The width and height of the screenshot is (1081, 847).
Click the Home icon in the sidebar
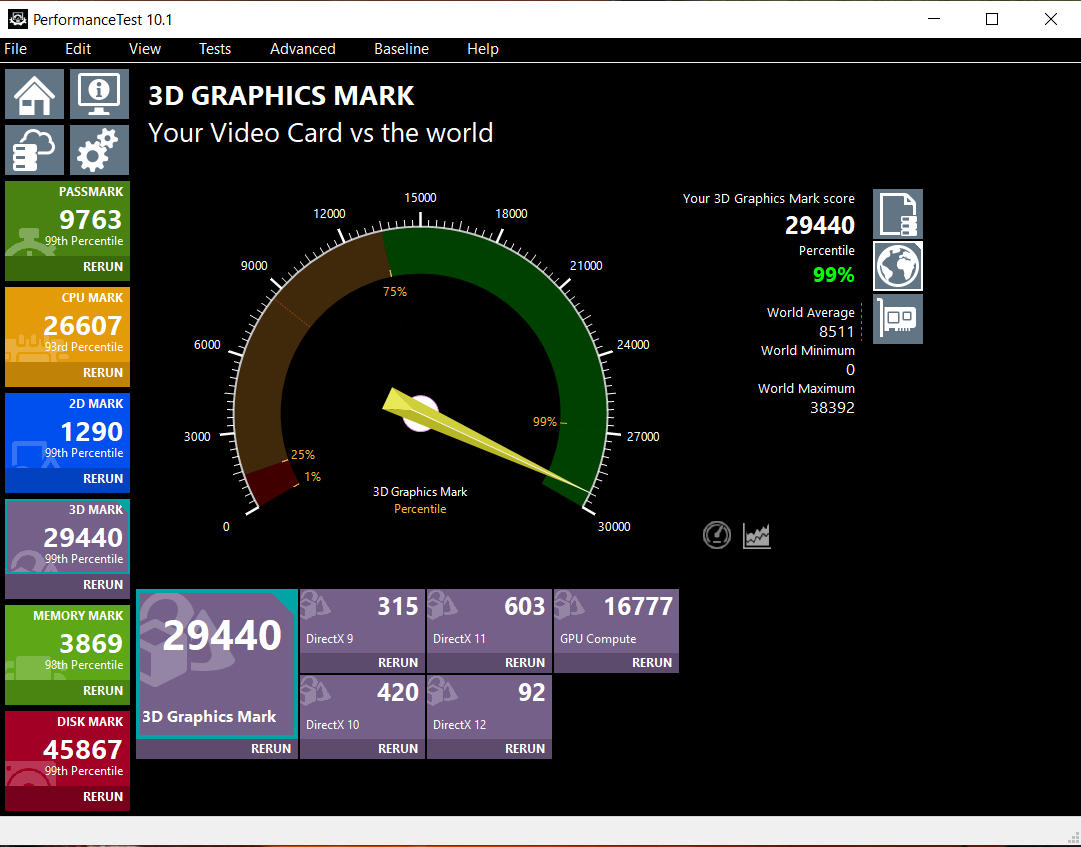35,95
